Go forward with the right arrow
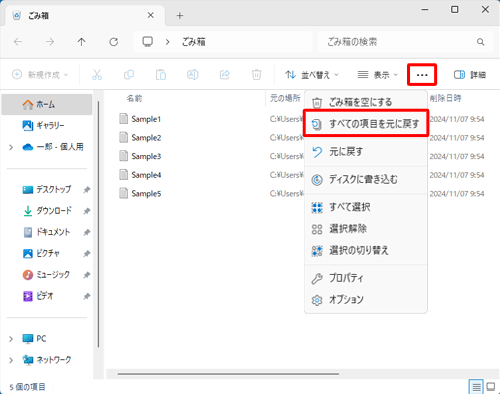The width and height of the screenshot is (500, 394). (x=50, y=42)
